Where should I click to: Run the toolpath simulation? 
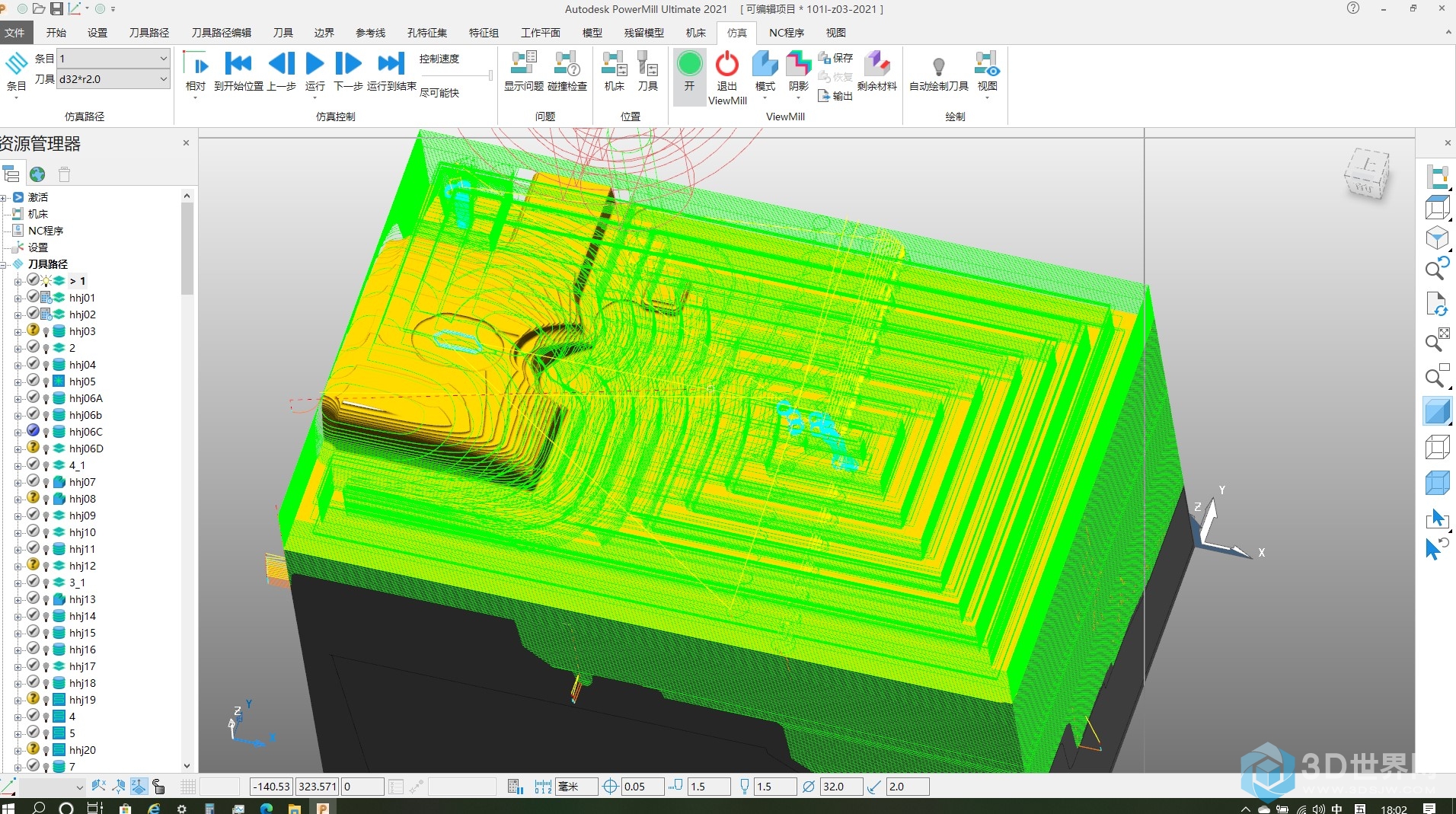(315, 72)
